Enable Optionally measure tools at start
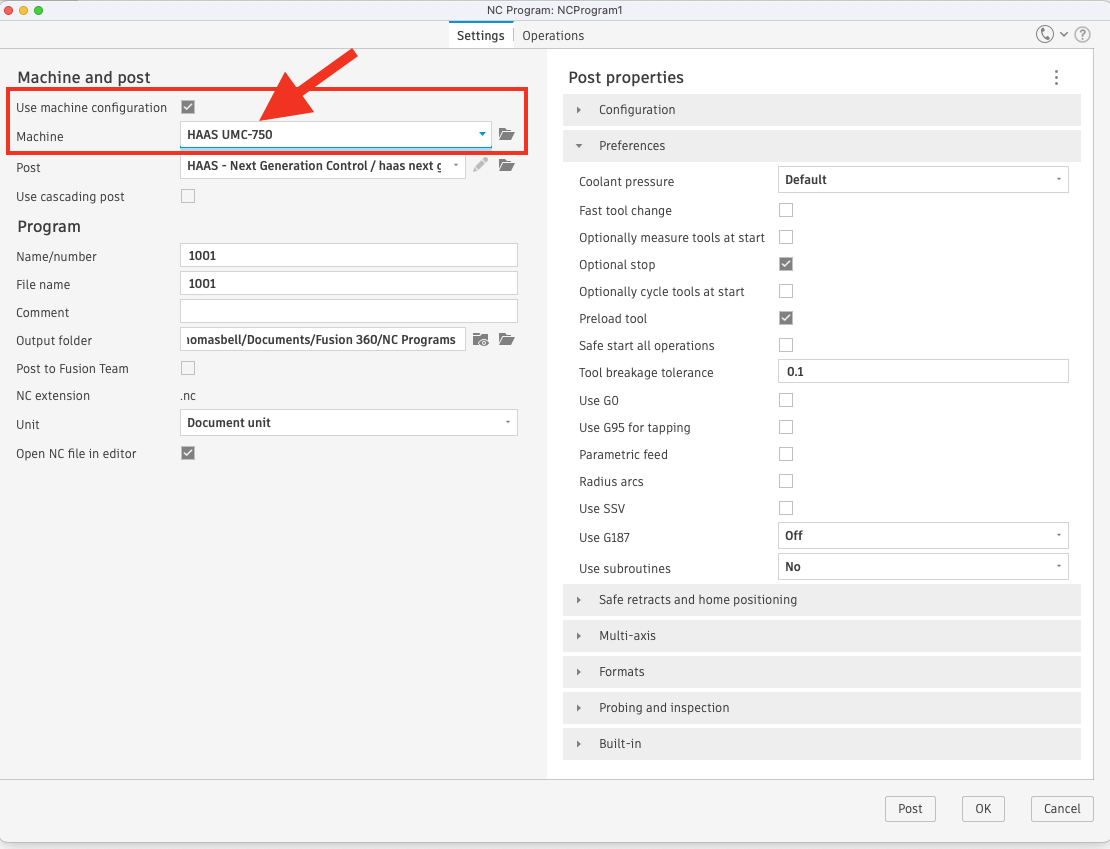Screen dimensions: 1110x849 (786, 237)
